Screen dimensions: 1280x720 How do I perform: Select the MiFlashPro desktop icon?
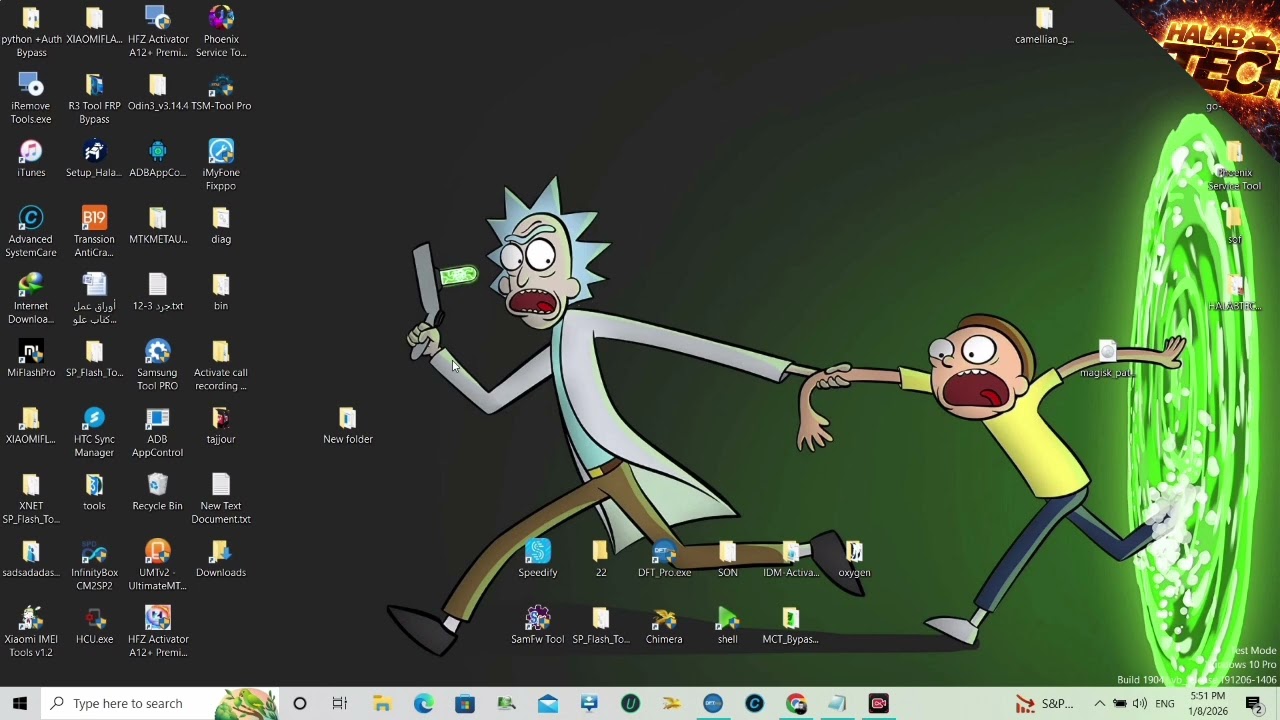31,359
